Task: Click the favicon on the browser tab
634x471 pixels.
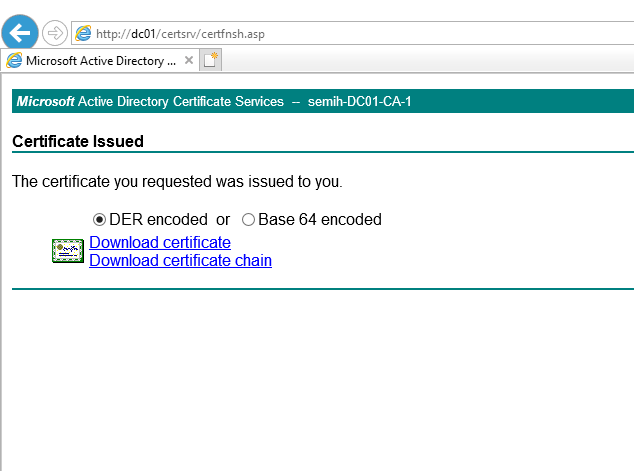Action: (x=14, y=60)
